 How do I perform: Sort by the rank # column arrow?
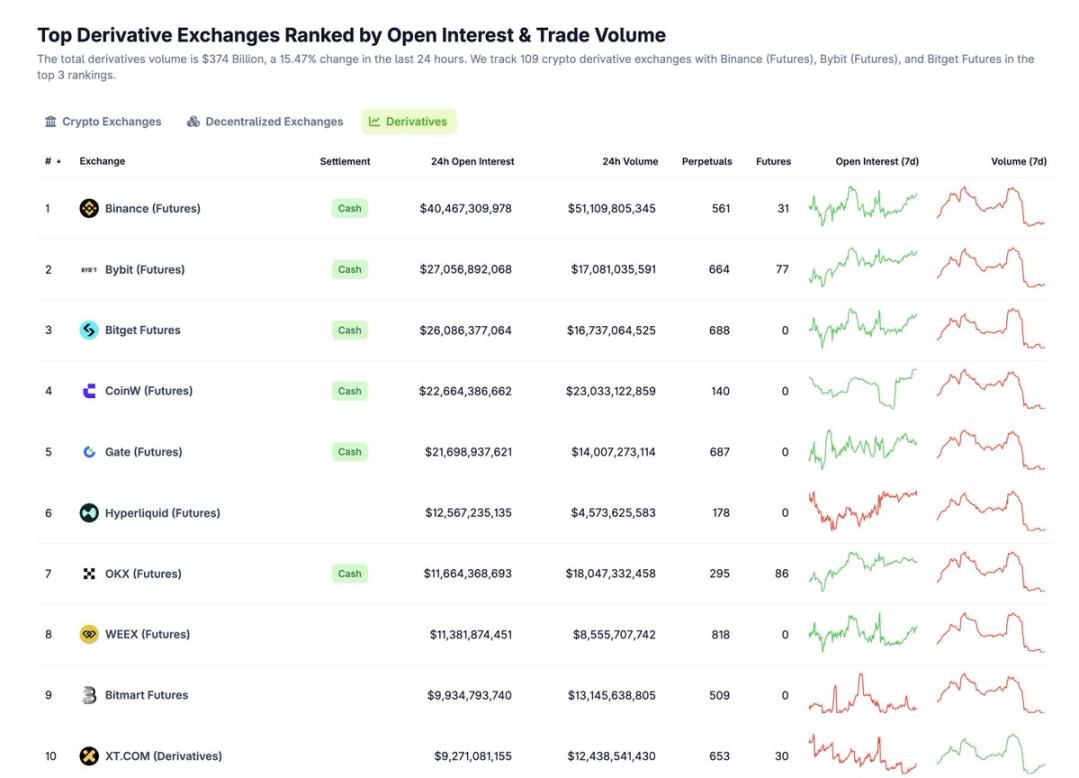58,161
